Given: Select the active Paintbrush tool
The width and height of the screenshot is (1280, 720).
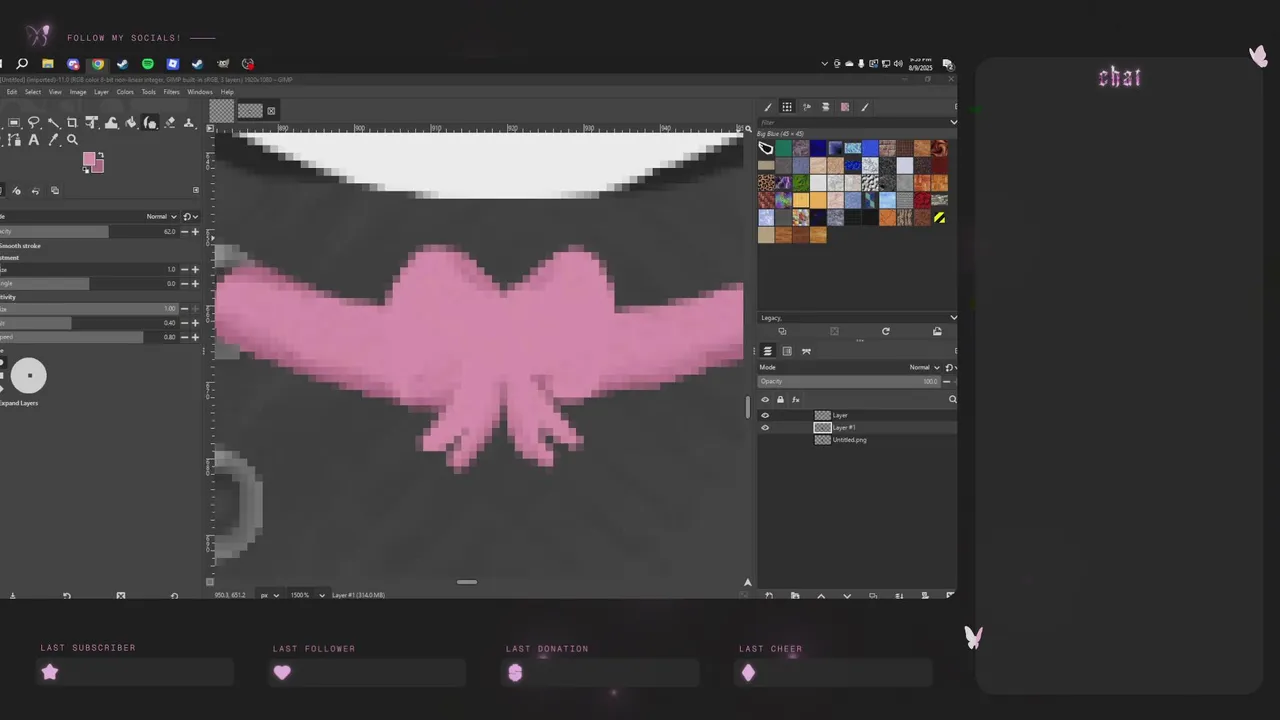Looking at the screenshot, I should 150,123.
